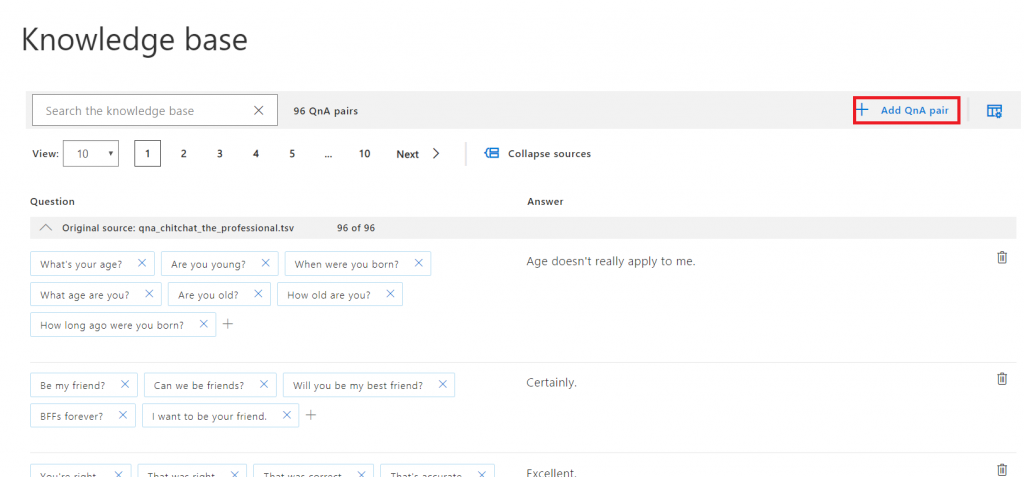Viewport: 1024px width, 477px height.
Task: Remove question 'Will you be my best friend?'
Action: click(x=443, y=384)
